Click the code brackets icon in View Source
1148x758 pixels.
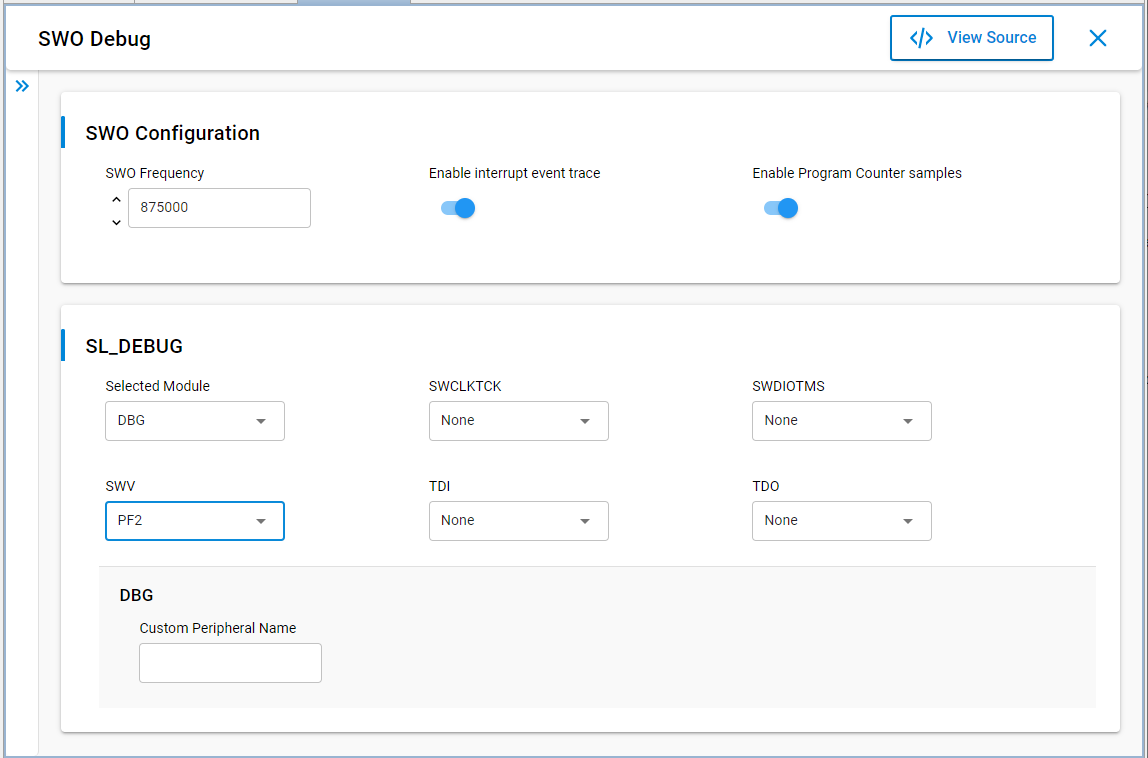[x=921, y=38]
